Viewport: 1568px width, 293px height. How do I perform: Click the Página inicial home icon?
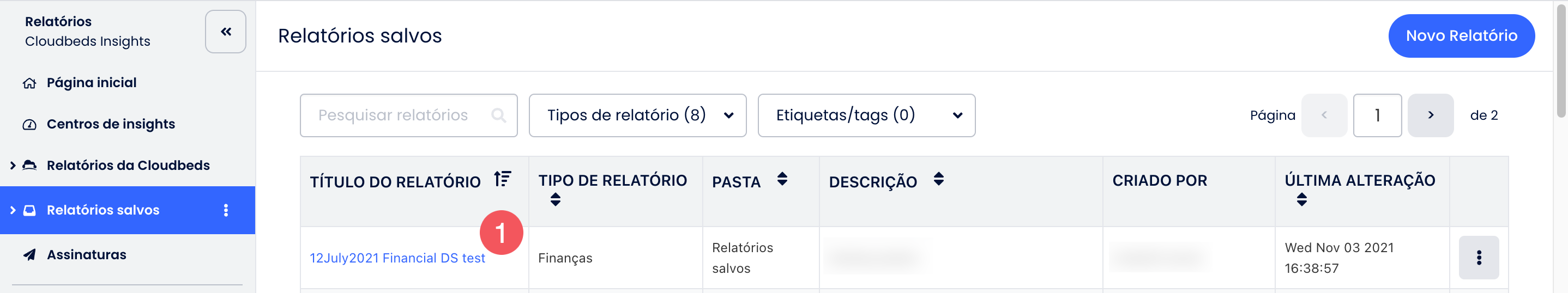click(29, 83)
